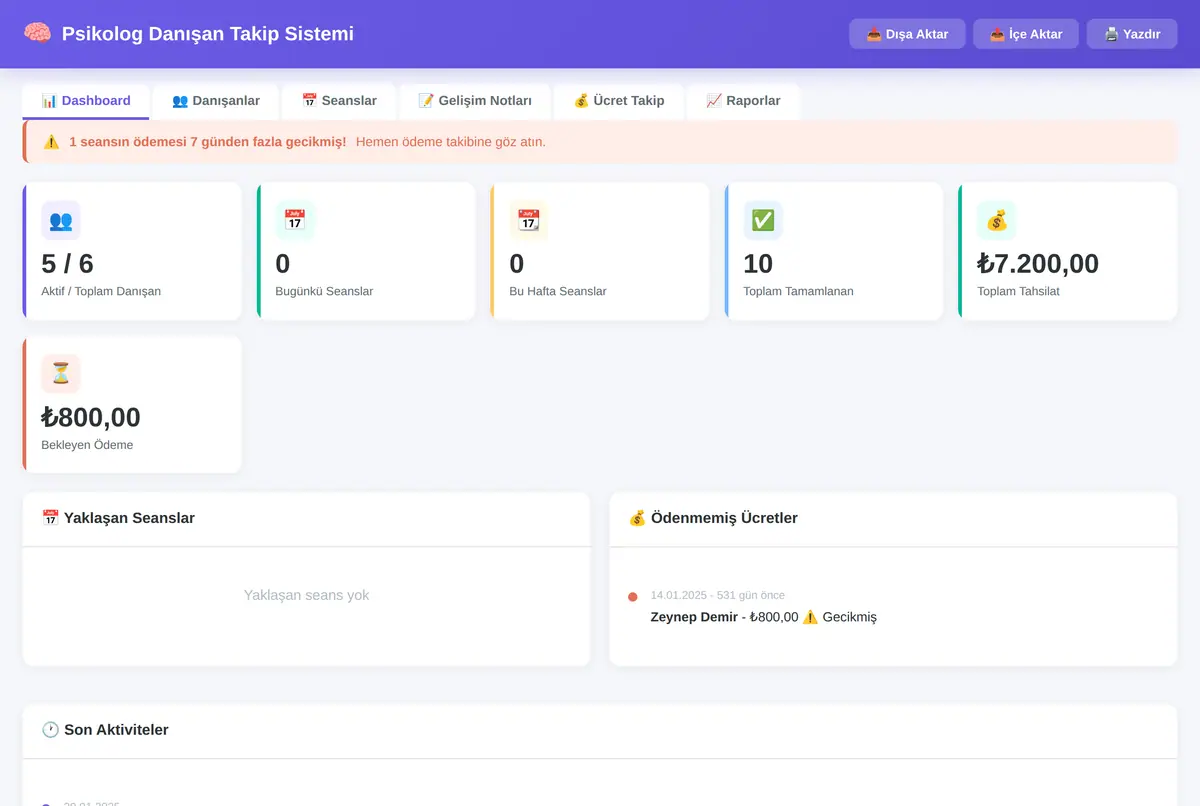
Task: Open the Gelişim Notları tab
Action: point(475,101)
